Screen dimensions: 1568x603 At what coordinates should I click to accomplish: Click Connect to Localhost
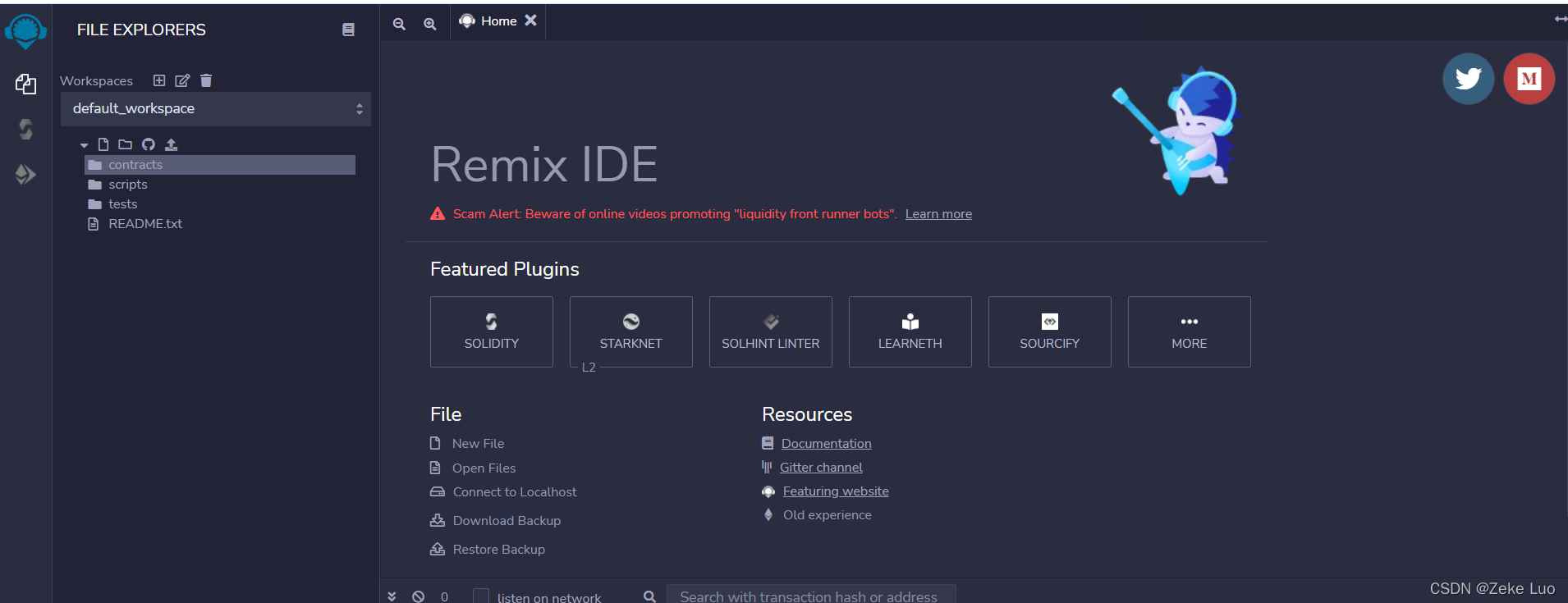pos(515,492)
